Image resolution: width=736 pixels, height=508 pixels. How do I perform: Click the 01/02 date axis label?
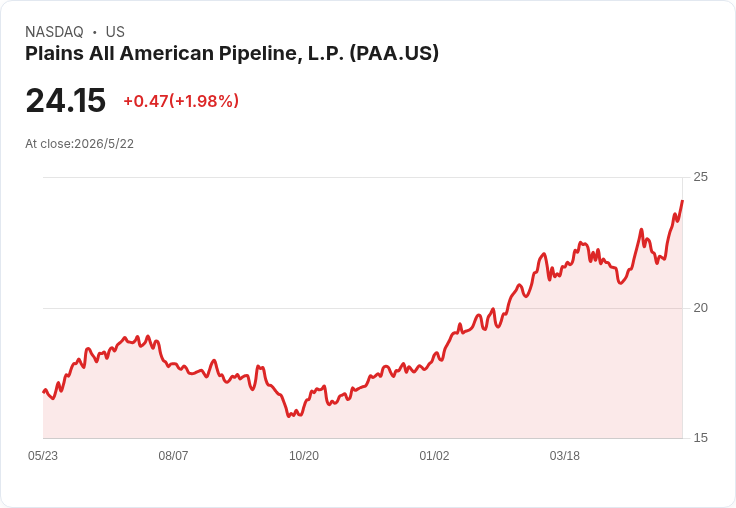(434, 455)
